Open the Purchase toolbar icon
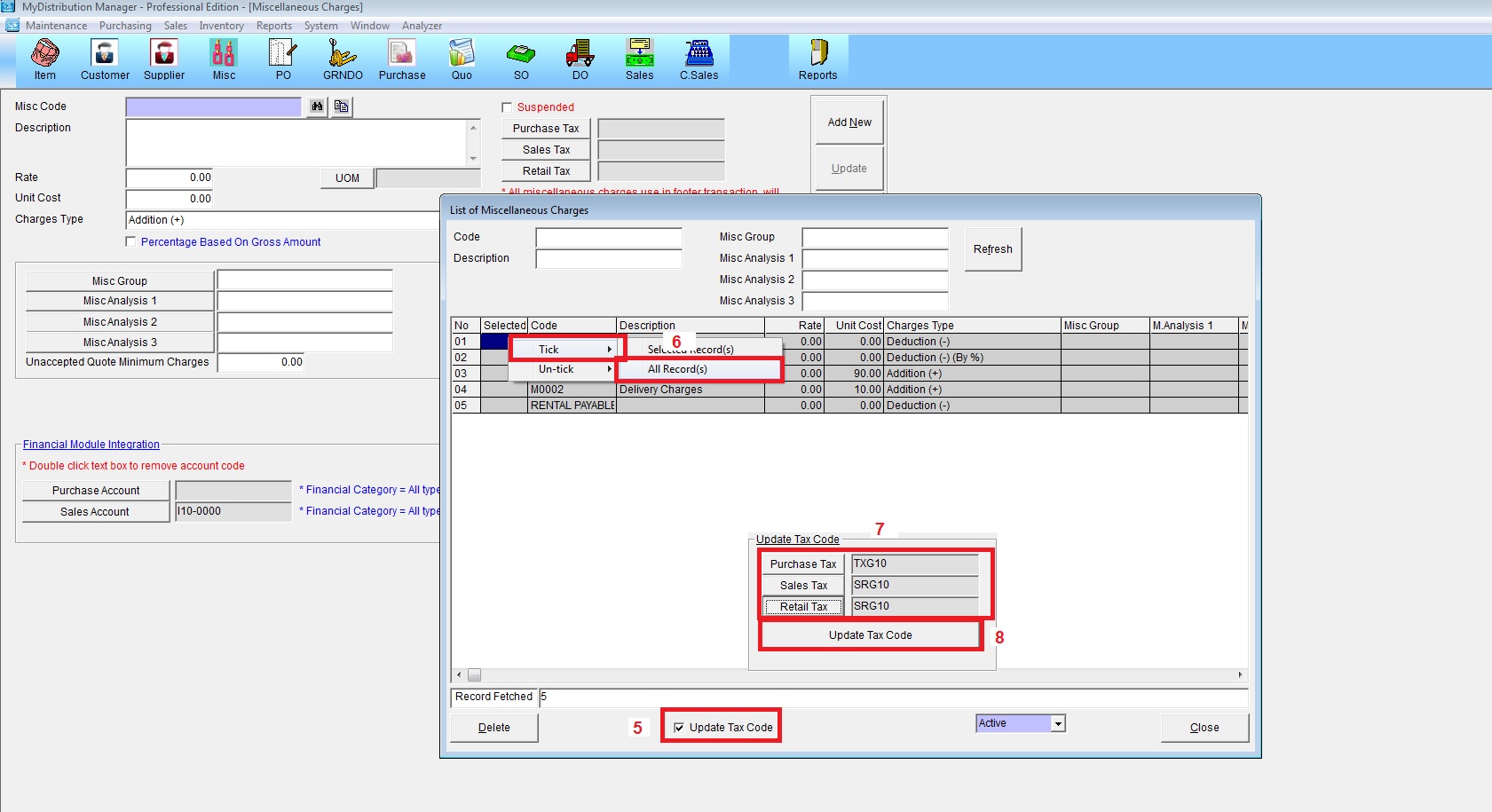The width and height of the screenshot is (1492, 812). point(402,59)
